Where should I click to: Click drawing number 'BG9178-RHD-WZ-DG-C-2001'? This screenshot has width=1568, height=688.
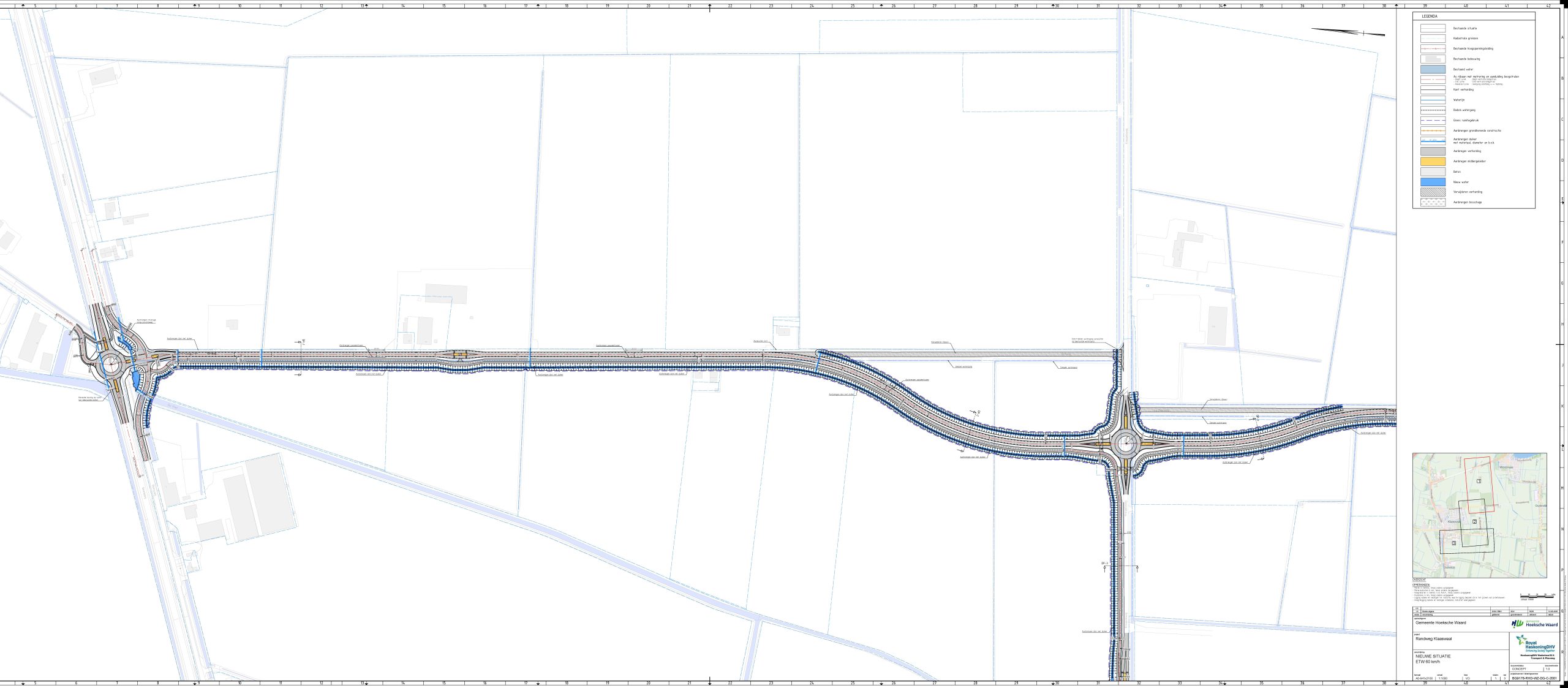click(x=1534, y=678)
